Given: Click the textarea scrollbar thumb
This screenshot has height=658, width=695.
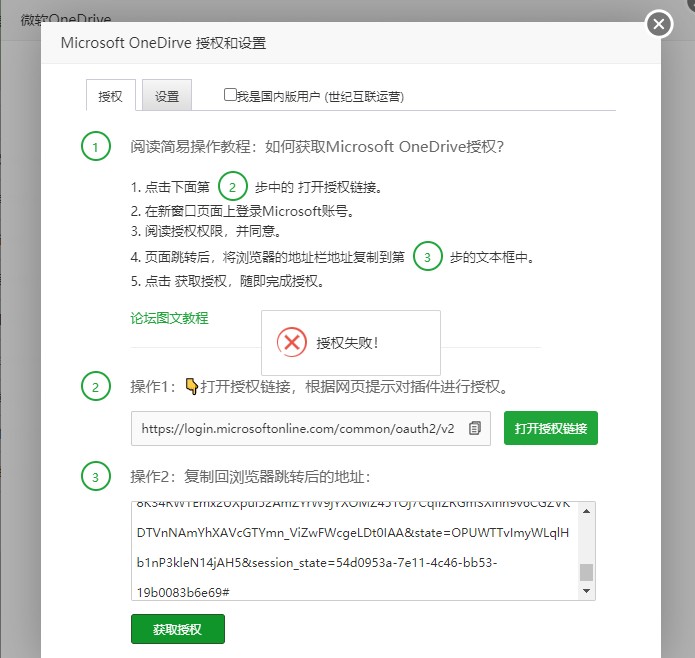Looking at the screenshot, I should tap(586, 572).
